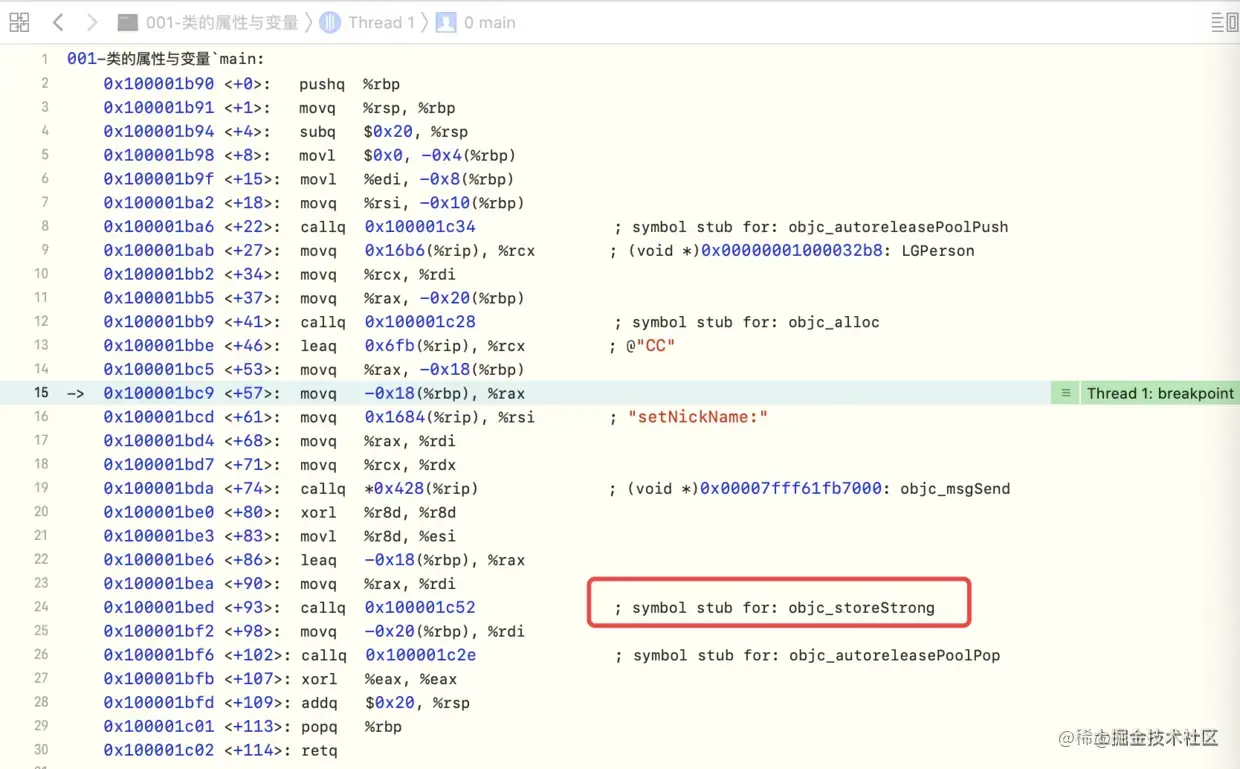1240x769 pixels.
Task: Click the retq instruction on line 30
Action: (x=319, y=750)
